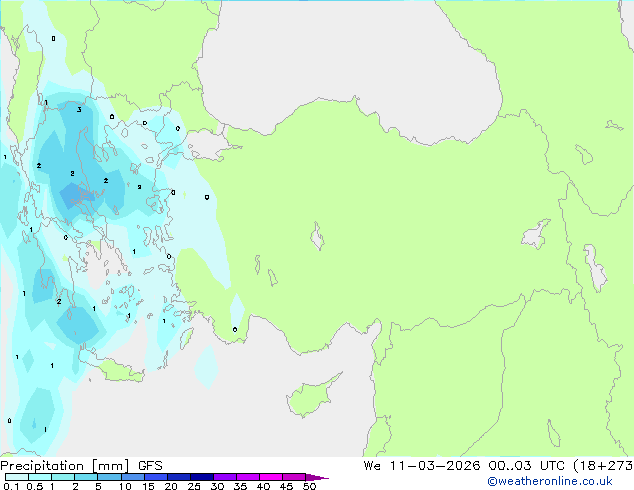Select the 45–50 mm legend swatch
Screen dimensions: 634x490
(294, 477)
